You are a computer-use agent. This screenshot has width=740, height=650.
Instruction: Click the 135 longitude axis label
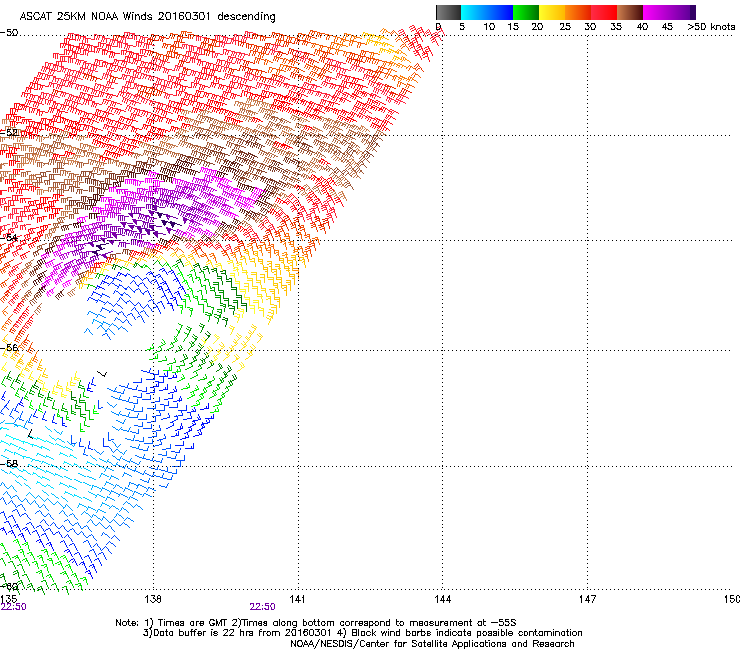9,599
